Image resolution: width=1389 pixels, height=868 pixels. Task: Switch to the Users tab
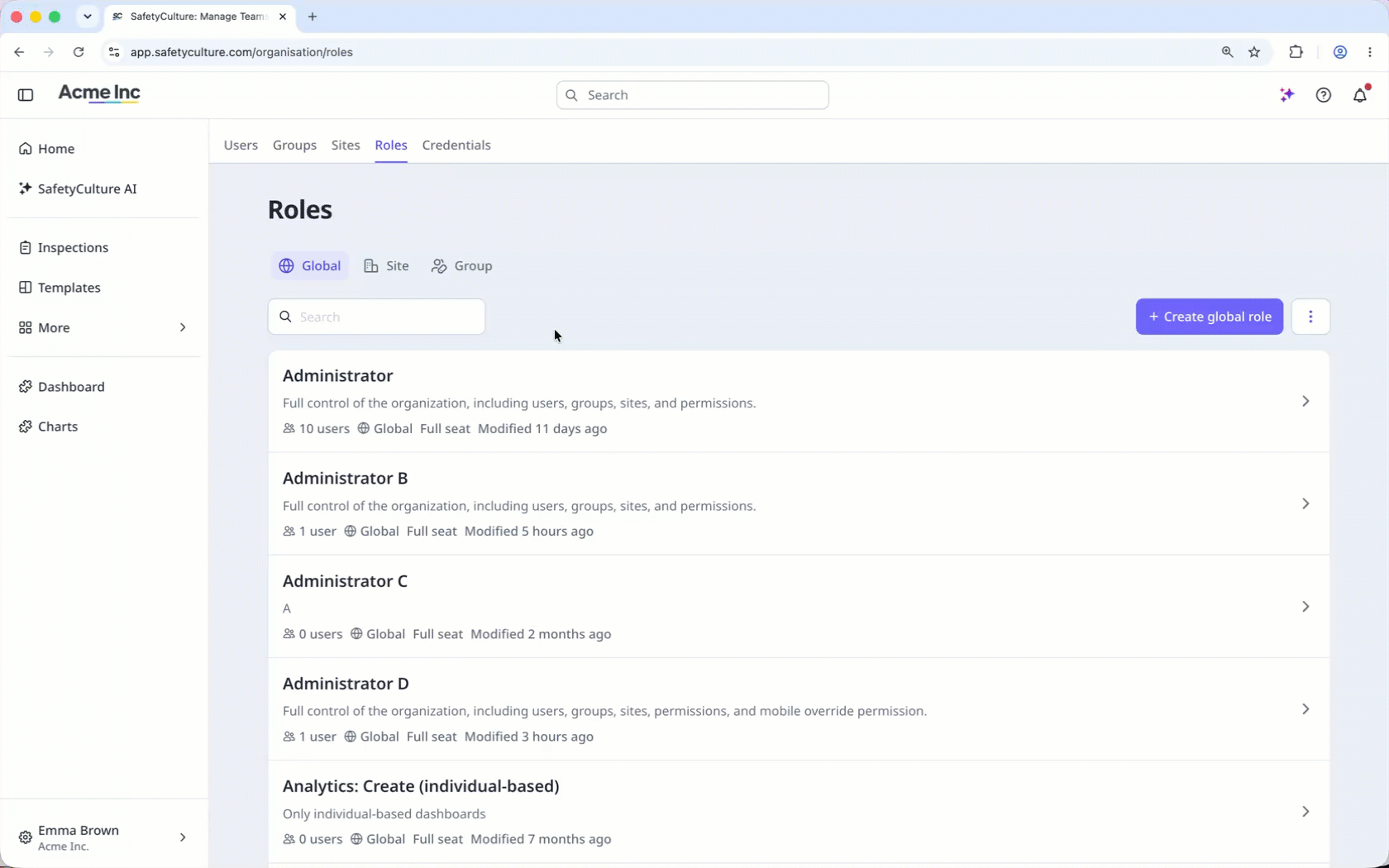[x=241, y=145]
